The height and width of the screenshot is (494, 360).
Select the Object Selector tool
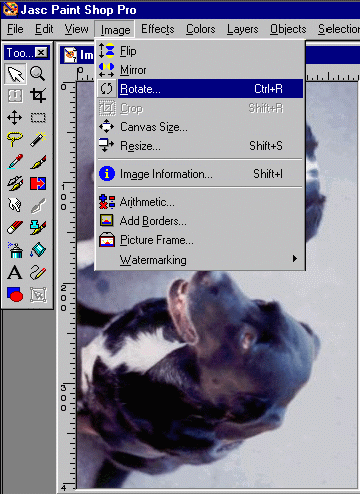click(38, 295)
